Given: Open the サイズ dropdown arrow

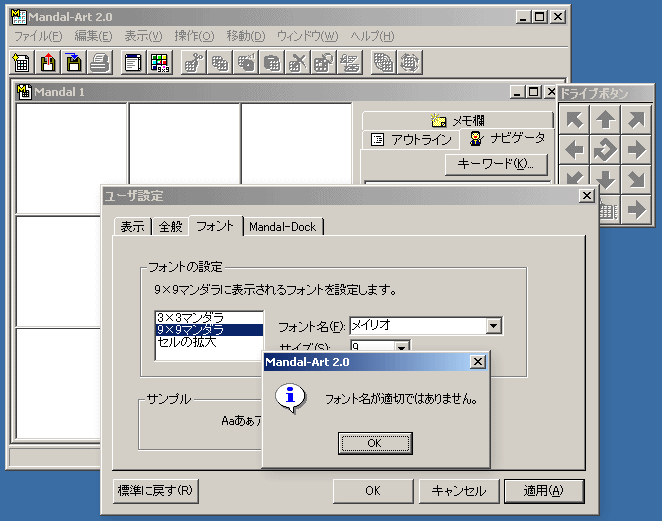Looking at the screenshot, I should click(402, 347).
